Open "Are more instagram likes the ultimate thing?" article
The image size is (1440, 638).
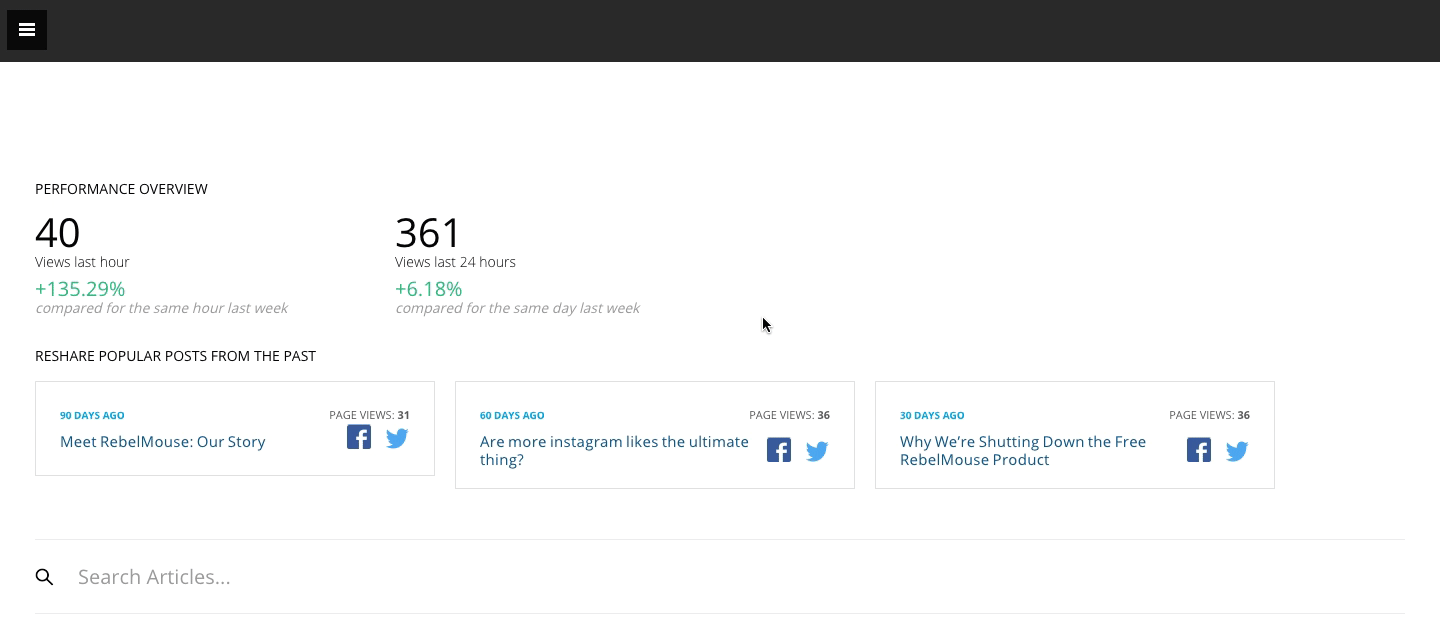point(614,451)
